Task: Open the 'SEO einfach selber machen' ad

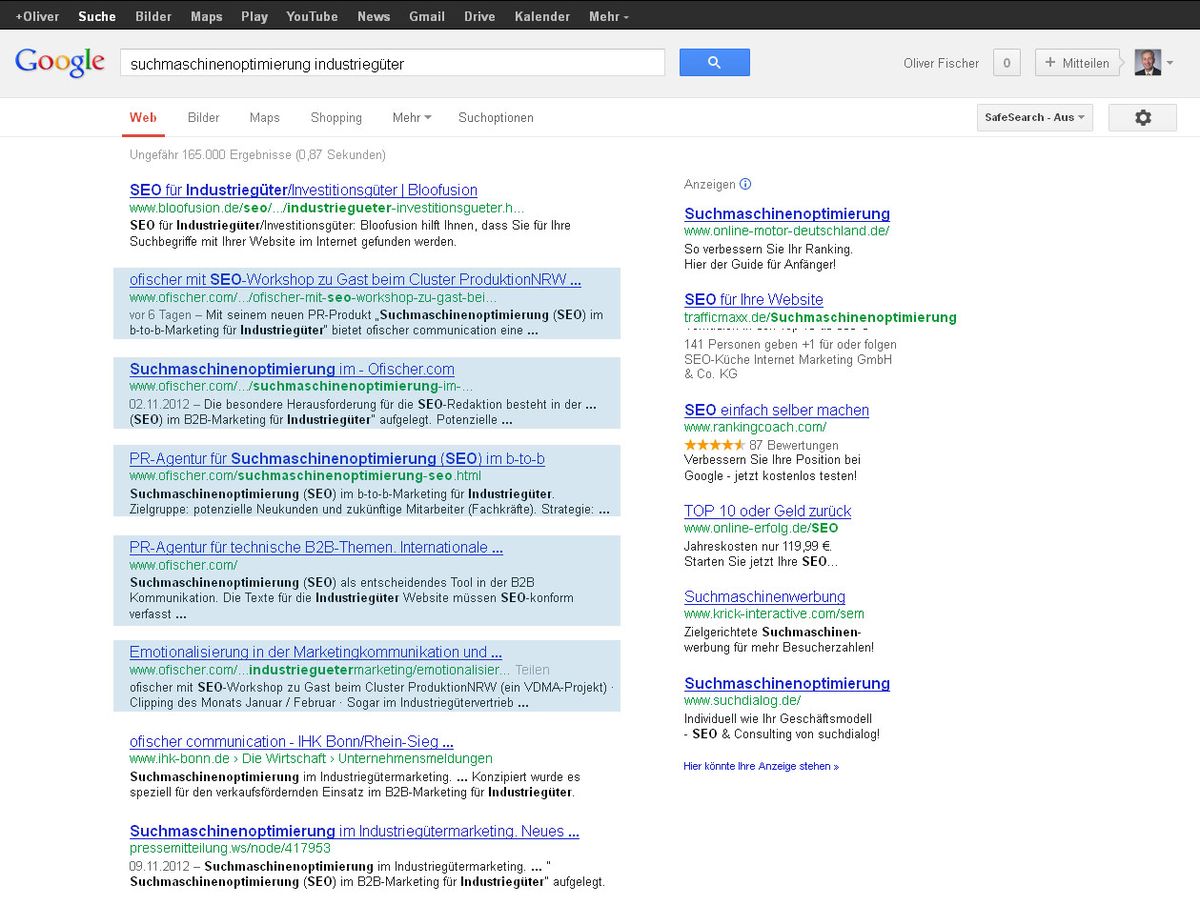Action: (777, 410)
